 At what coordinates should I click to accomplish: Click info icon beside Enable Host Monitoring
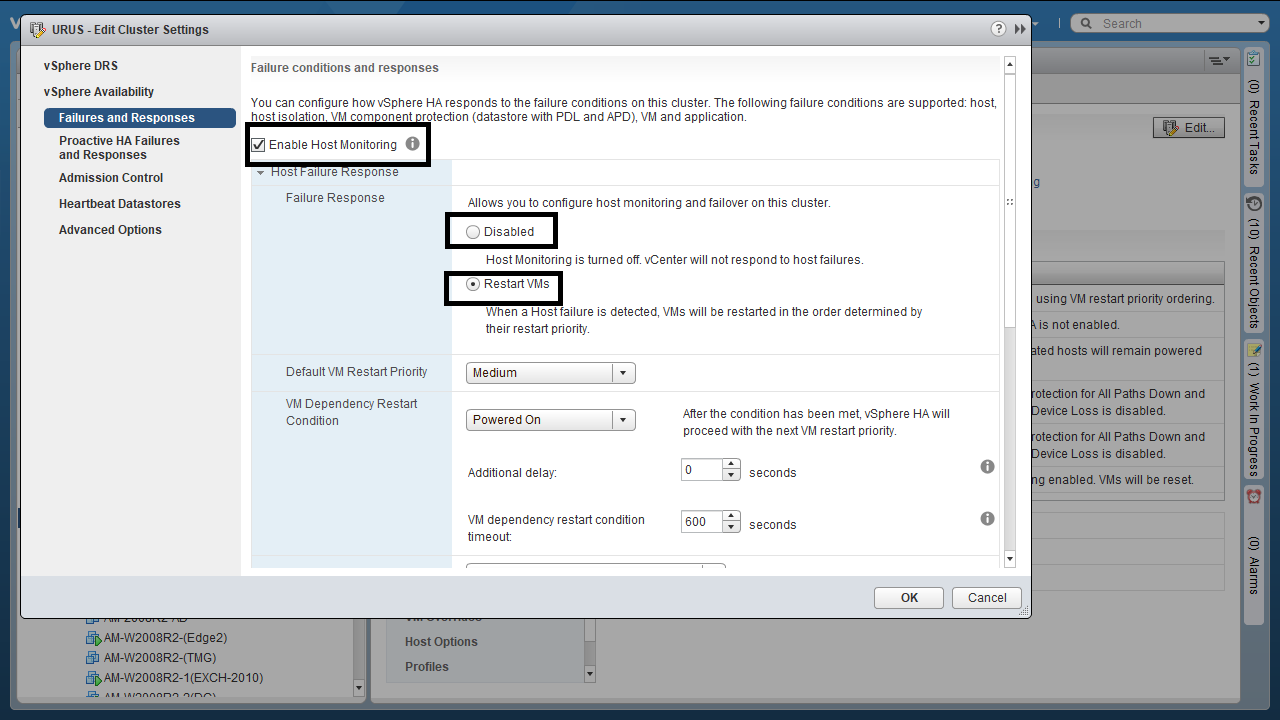(x=412, y=144)
